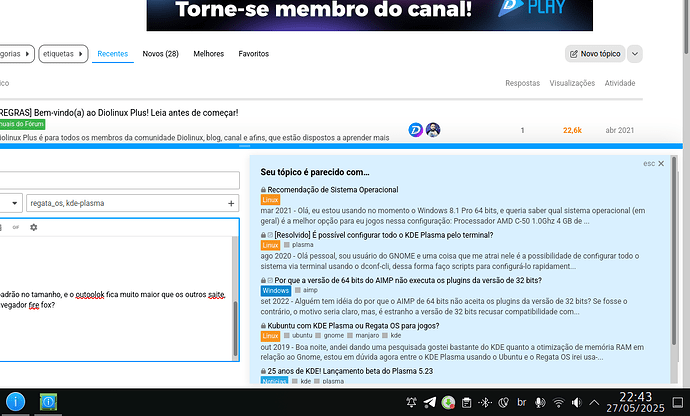This screenshot has width=690, height=416.
Task: Open topic configurar todo o KDE Plasma pelo terminal
Action: 384,235
